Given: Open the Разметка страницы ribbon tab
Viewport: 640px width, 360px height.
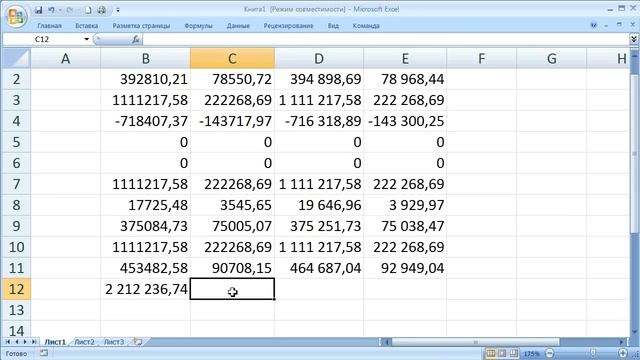Looking at the screenshot, I should [141, 26].
